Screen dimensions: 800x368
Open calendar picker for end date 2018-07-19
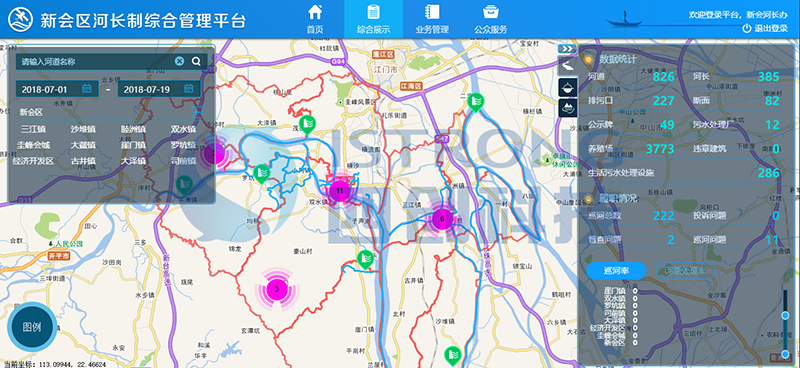point(189,89)
